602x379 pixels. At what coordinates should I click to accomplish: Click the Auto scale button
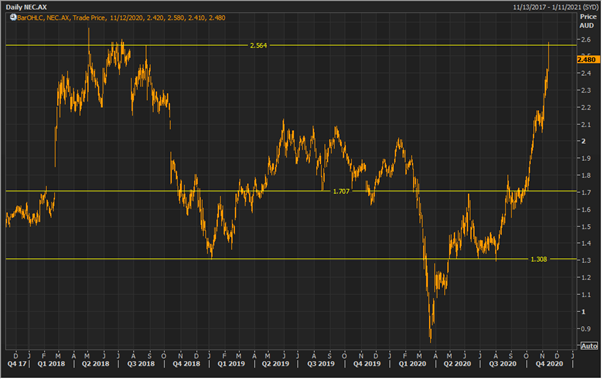point(589,346)
